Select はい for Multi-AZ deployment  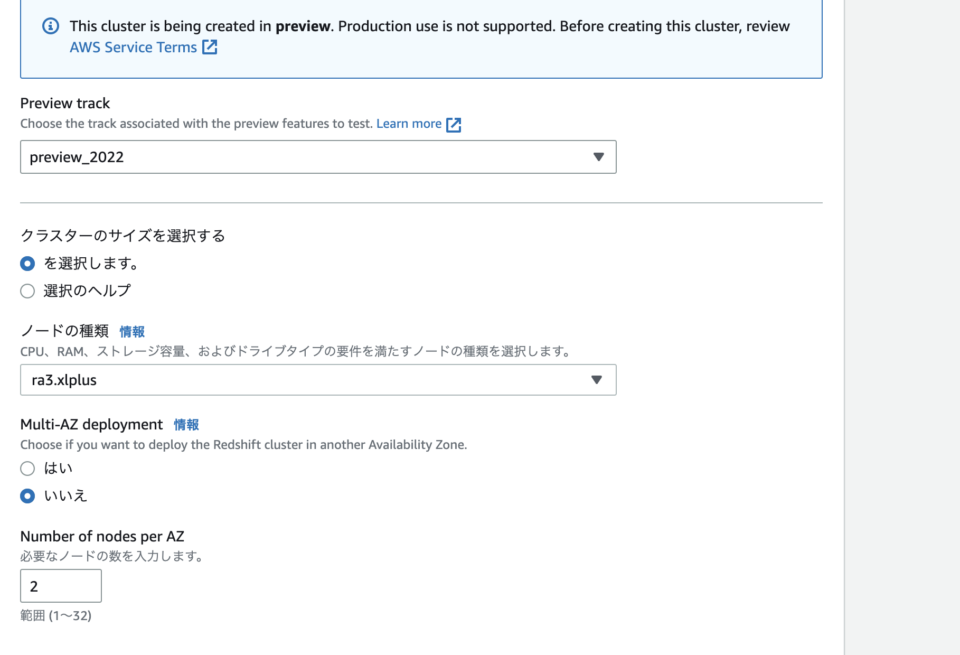point(28,468)
